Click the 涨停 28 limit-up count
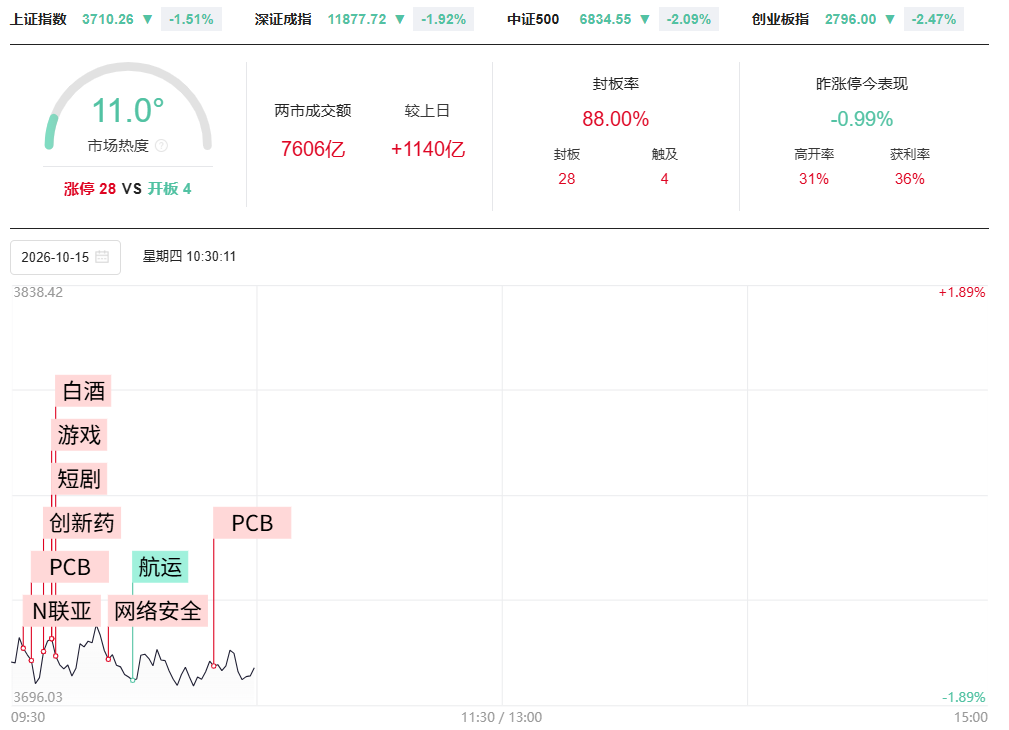Image resolution: width=1009 pixels, height=730 pixels. 89,189
